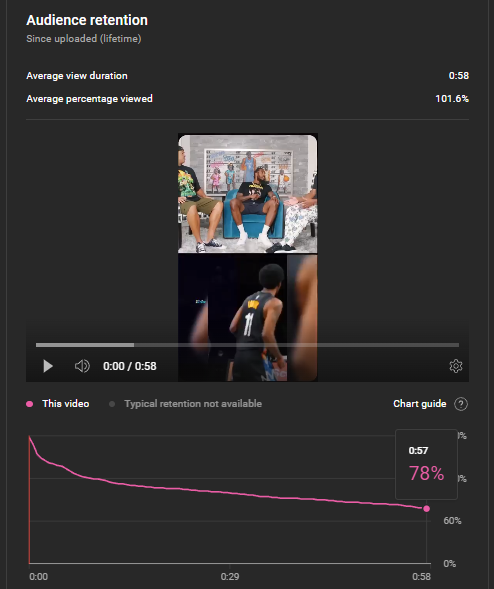Click the Typical retention not available legend
This screenshot has width=494, height=589.
pyautogui.click(x=193, y=404)
